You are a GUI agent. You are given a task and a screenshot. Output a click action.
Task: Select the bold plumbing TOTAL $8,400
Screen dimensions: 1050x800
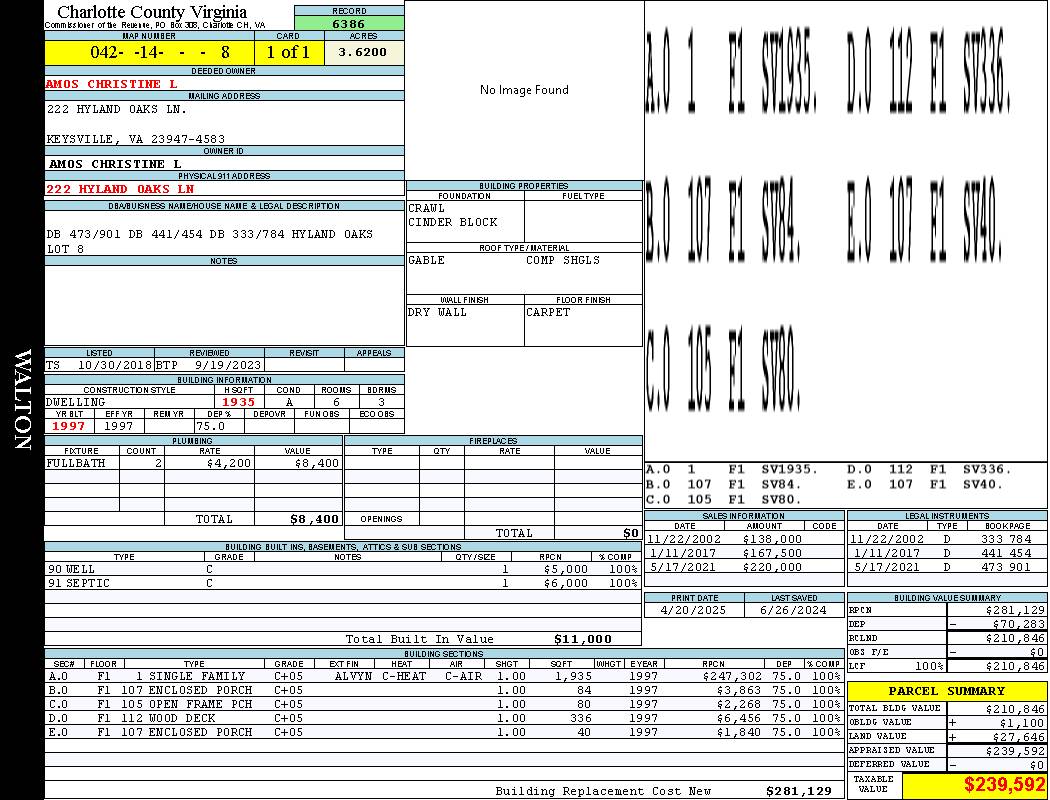click(315, 519)
